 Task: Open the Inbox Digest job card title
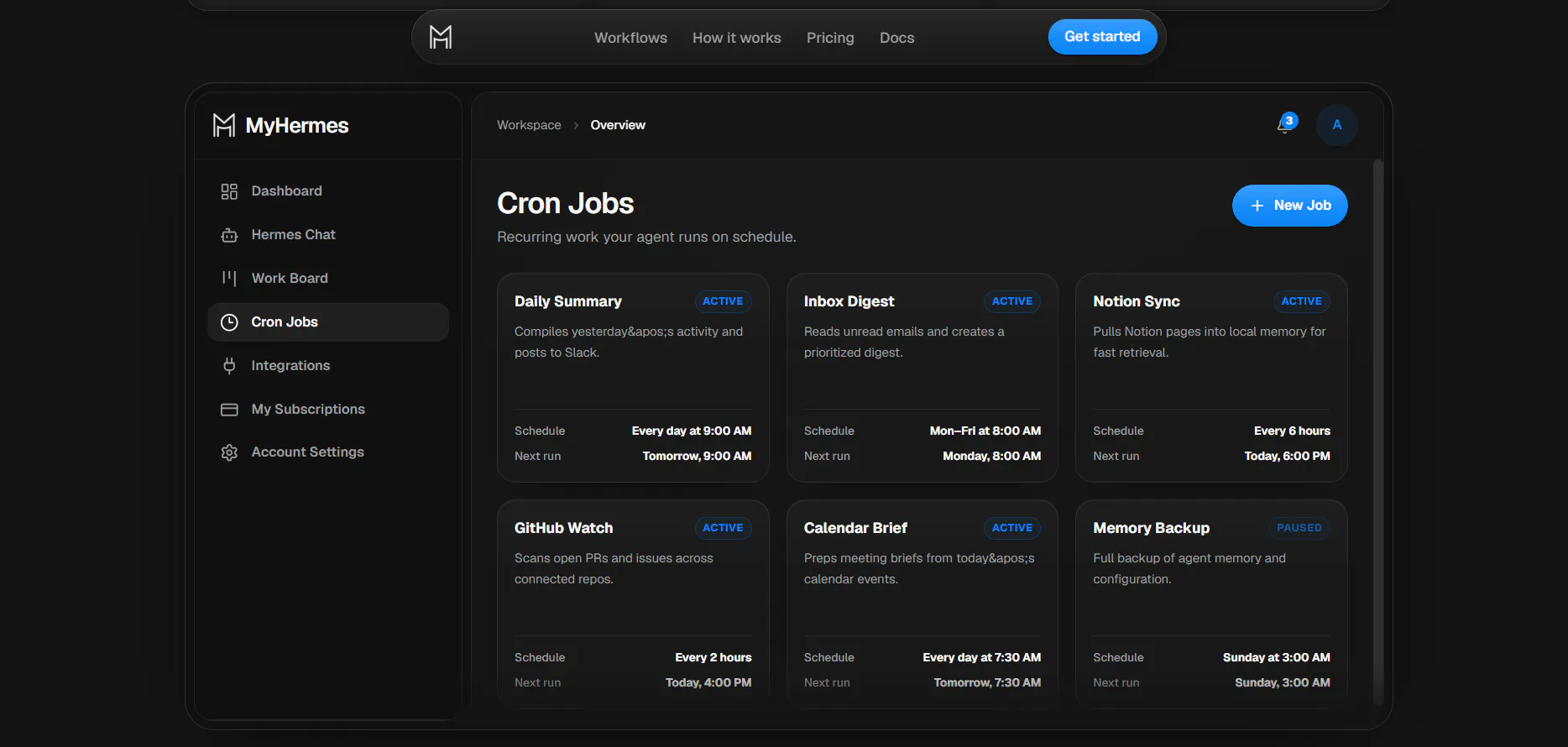(849, 301)
